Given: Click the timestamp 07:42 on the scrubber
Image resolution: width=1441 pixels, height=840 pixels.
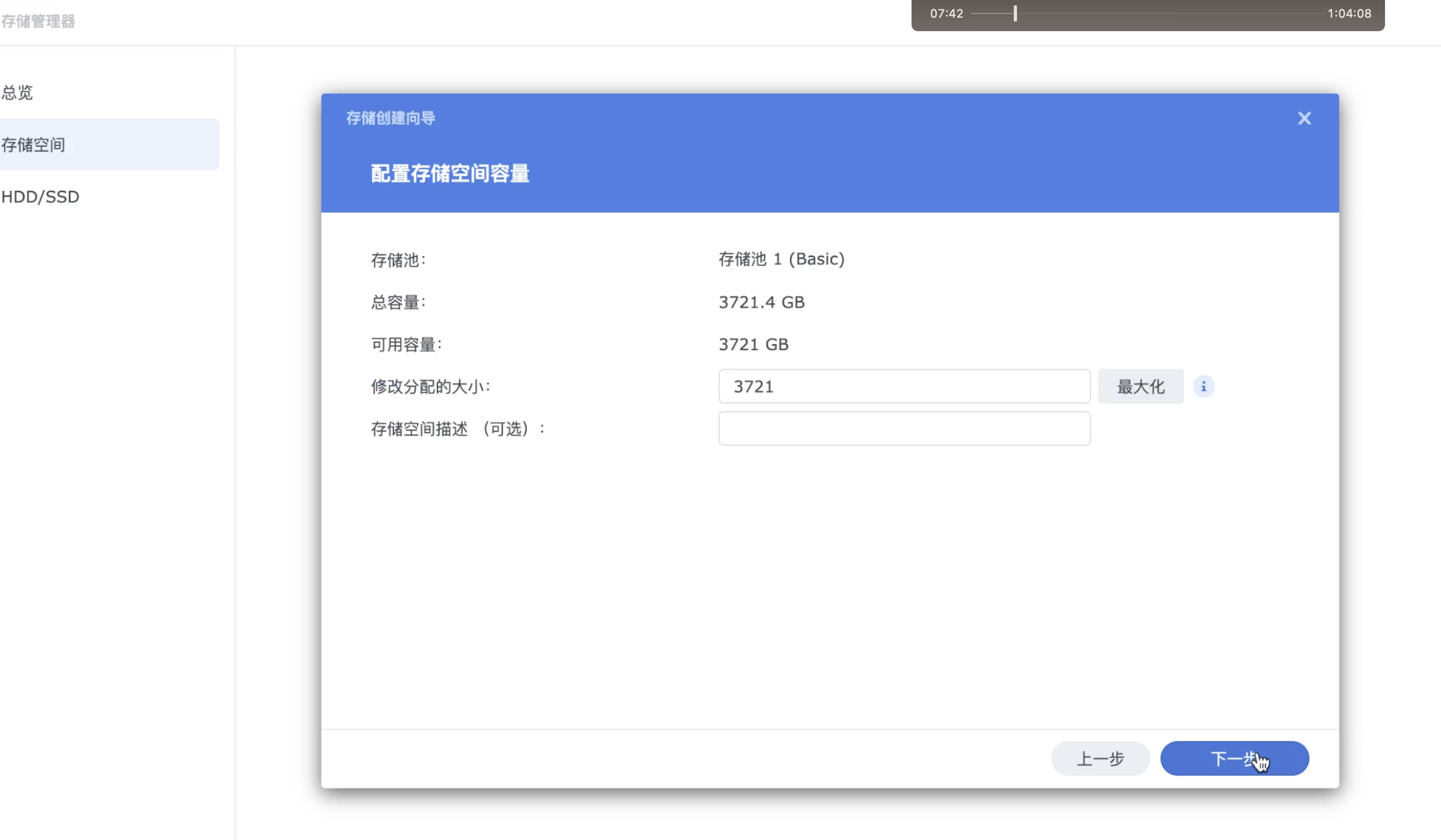Looking at the screenshot, I should pos(946,13).
